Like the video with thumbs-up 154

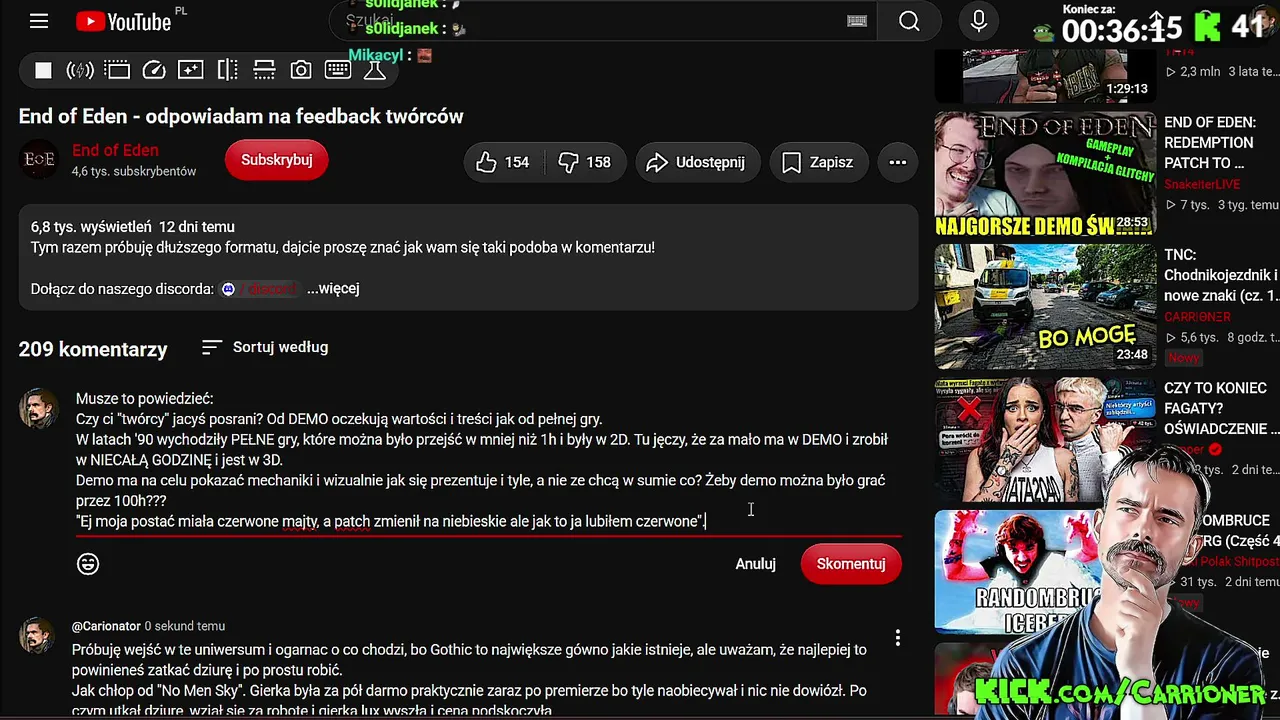coord(503,162)
